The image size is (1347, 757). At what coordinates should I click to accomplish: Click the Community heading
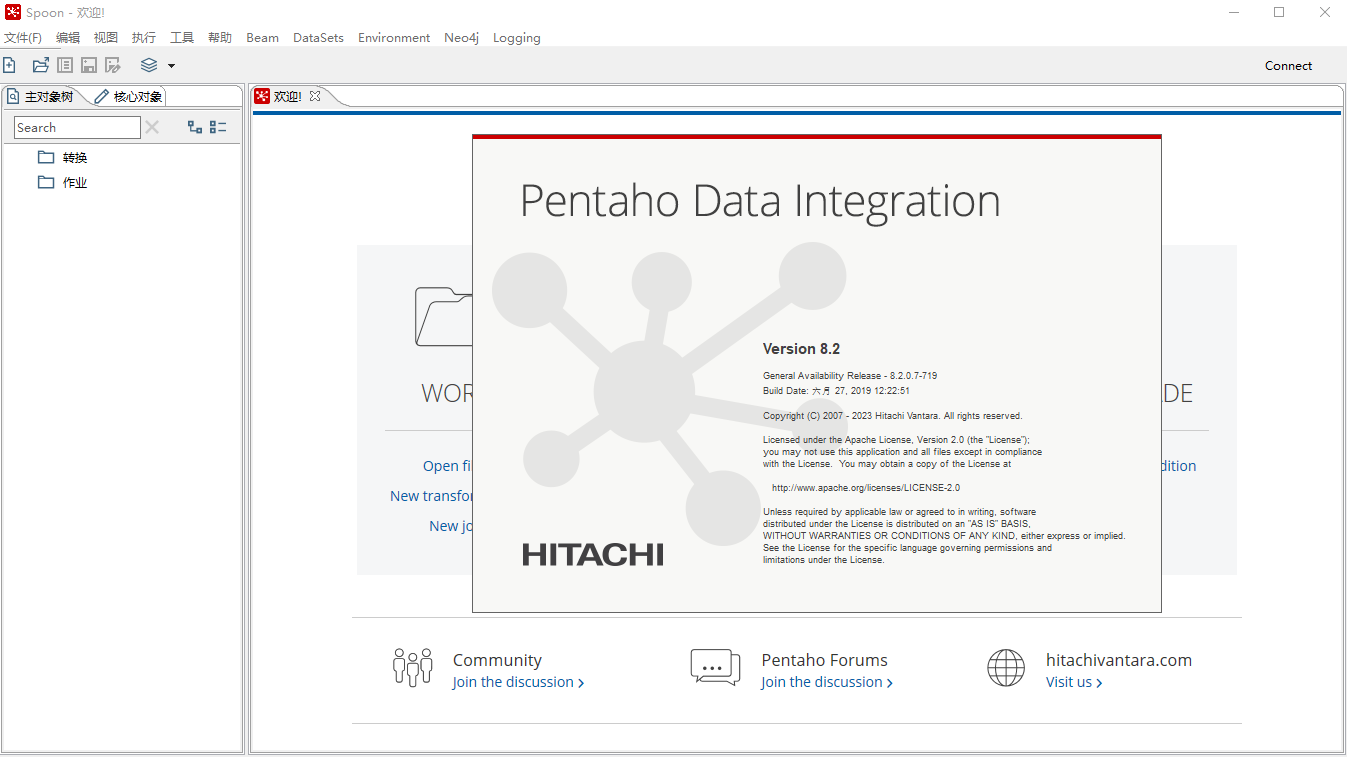coord(497,660)
